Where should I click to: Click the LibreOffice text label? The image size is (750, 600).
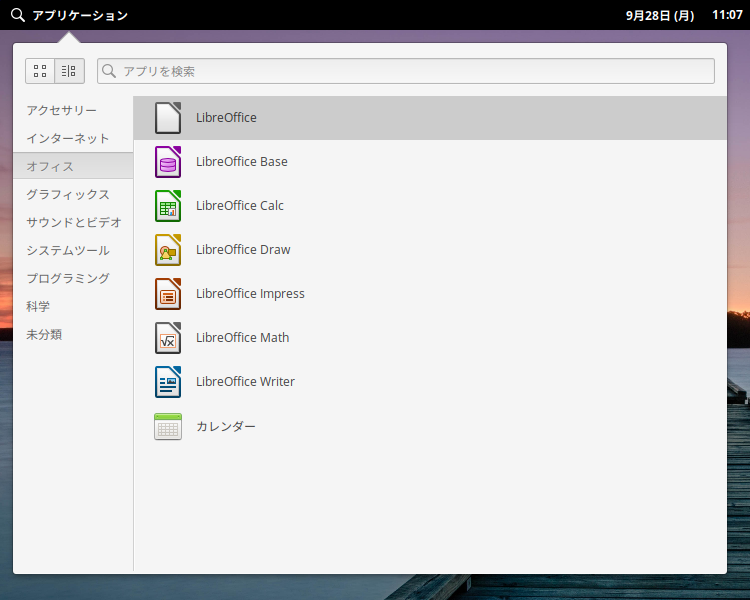point(226,118)
